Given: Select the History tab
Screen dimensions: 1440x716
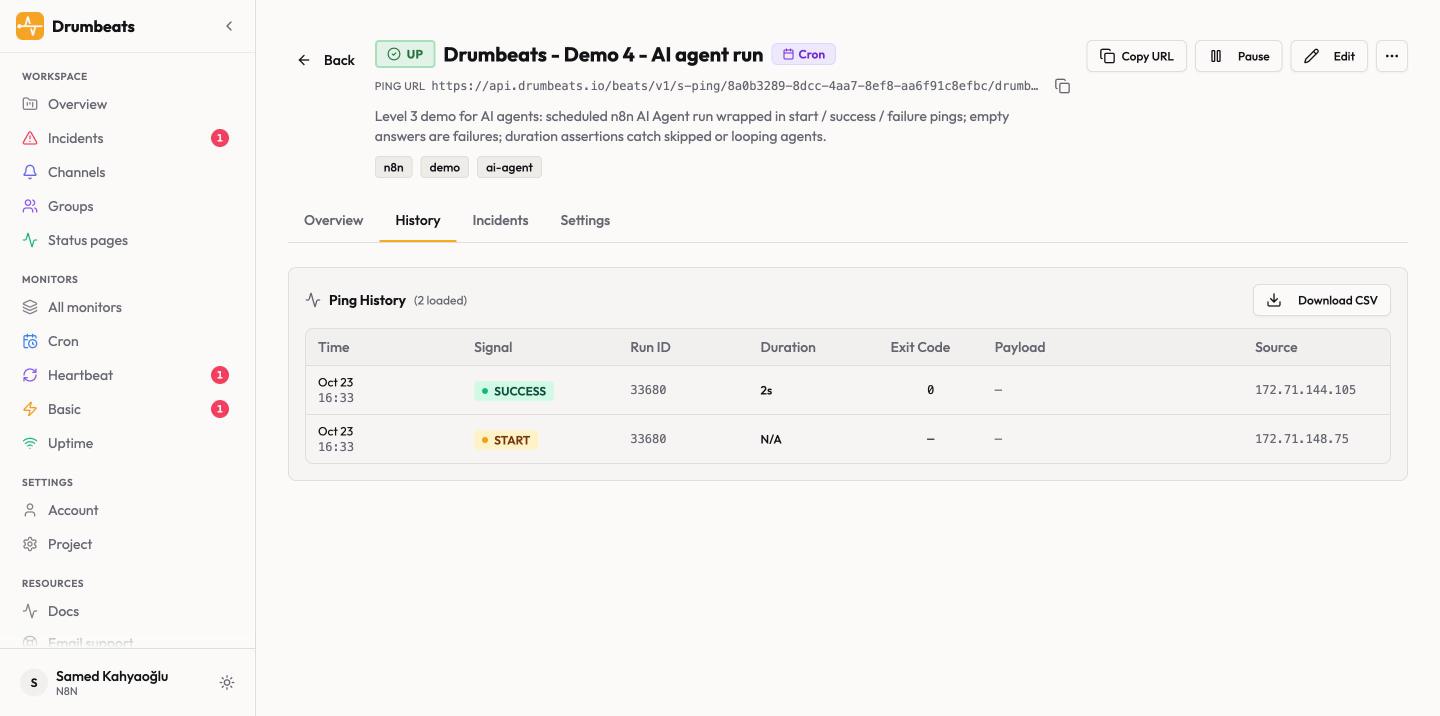Looking at the screenshot, I should 418,220.
